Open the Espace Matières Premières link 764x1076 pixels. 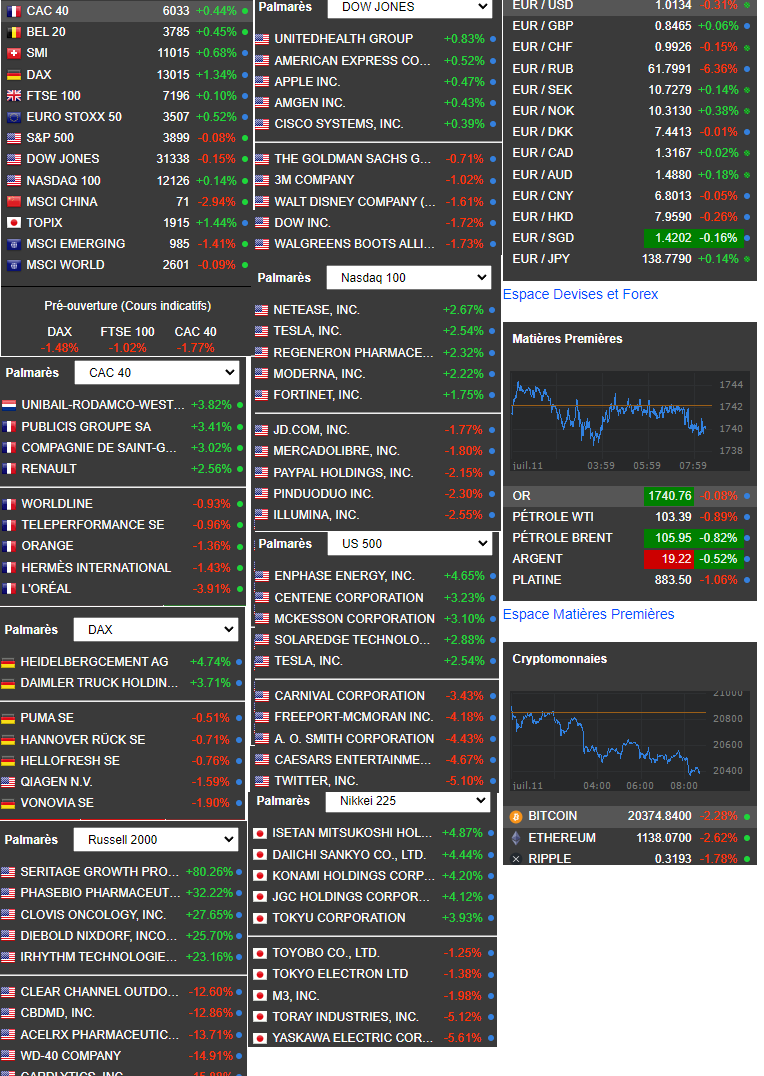coord(588,614)
